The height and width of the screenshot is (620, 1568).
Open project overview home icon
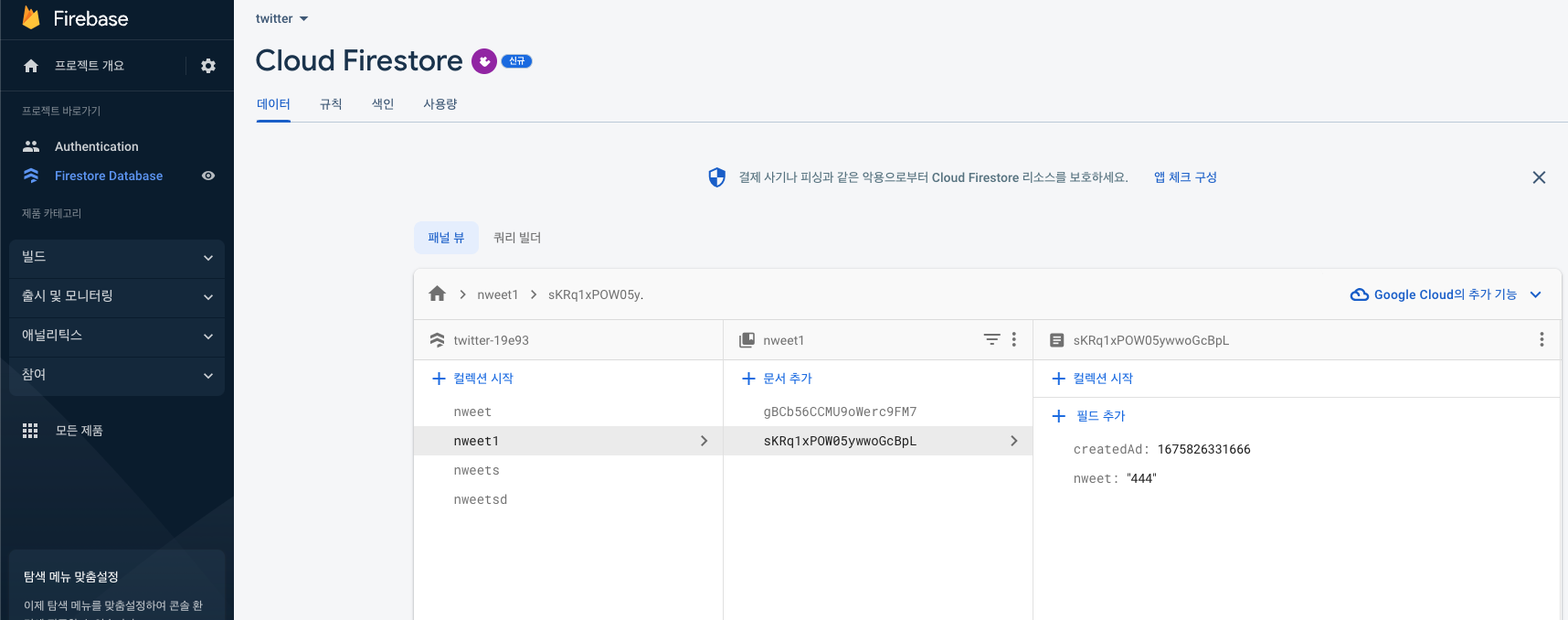[31, 66]
